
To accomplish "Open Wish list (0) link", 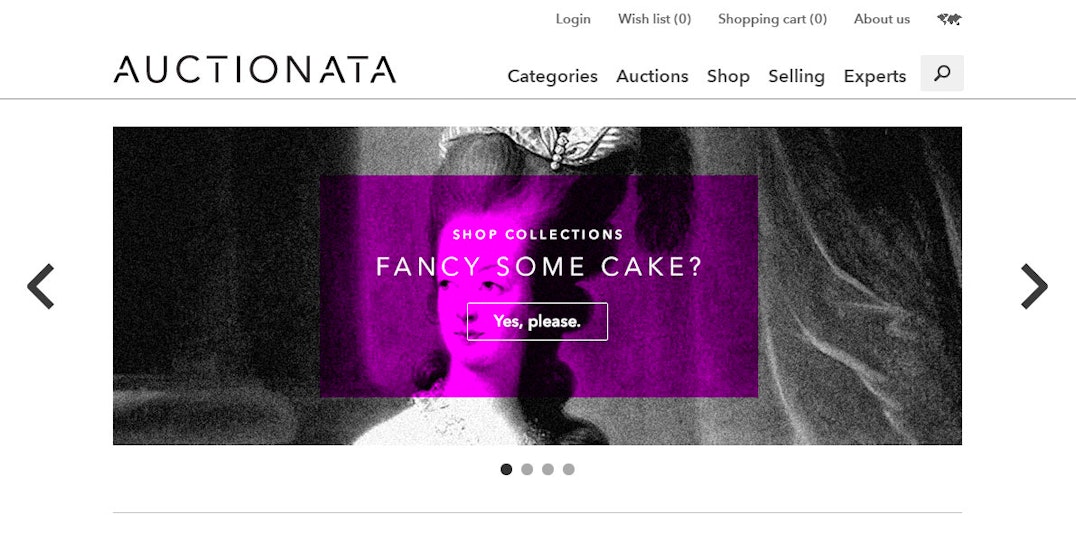I will coord(655,19).
